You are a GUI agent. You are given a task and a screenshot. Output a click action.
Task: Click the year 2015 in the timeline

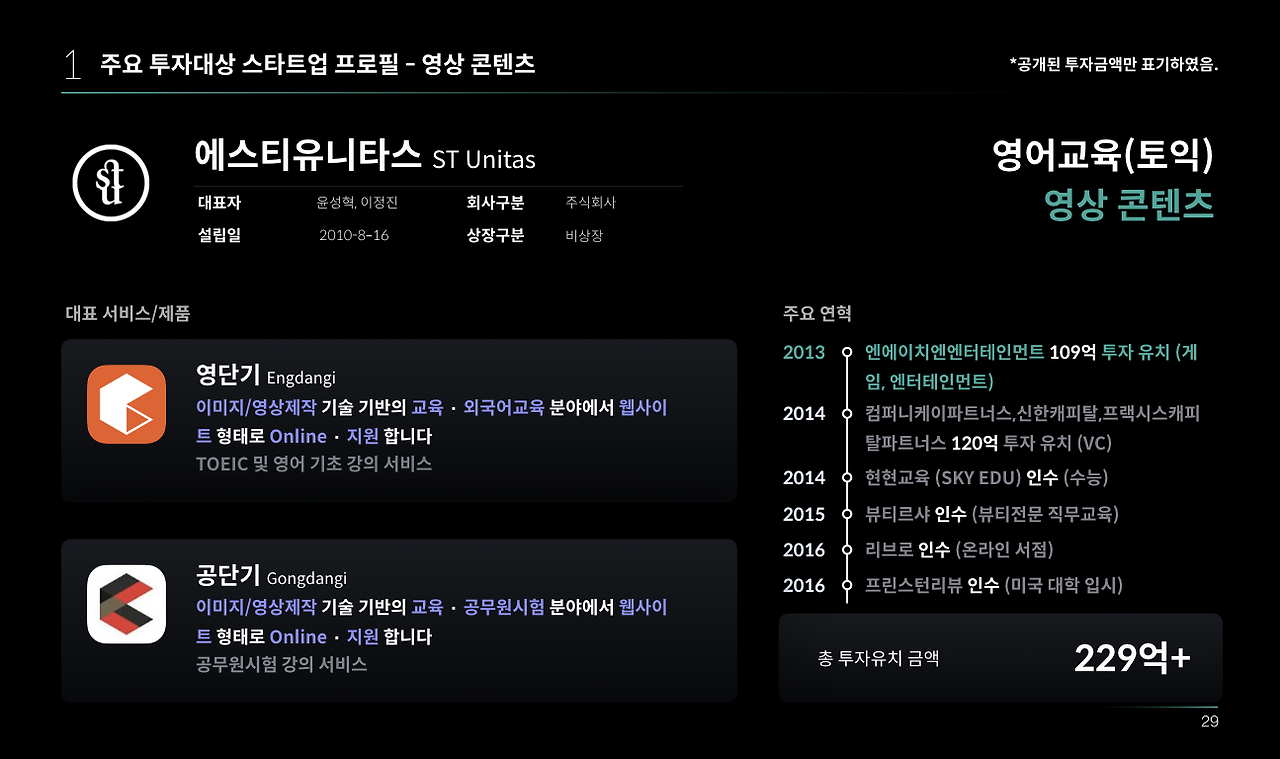[x=804, y=514]
